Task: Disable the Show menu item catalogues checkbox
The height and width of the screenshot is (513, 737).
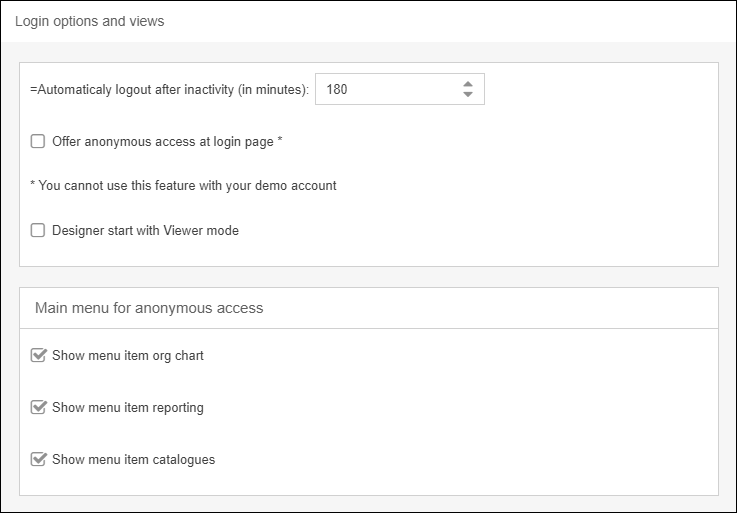Action: click(39, 459)
